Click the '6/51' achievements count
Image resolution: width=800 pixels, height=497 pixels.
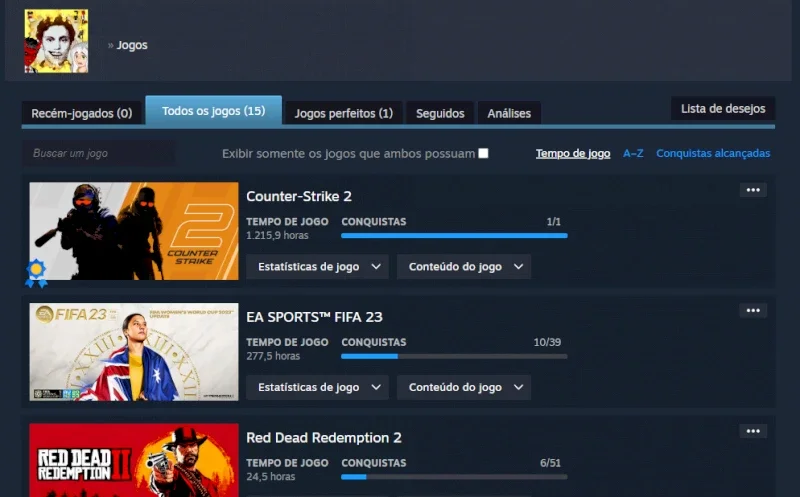(550, 463)
